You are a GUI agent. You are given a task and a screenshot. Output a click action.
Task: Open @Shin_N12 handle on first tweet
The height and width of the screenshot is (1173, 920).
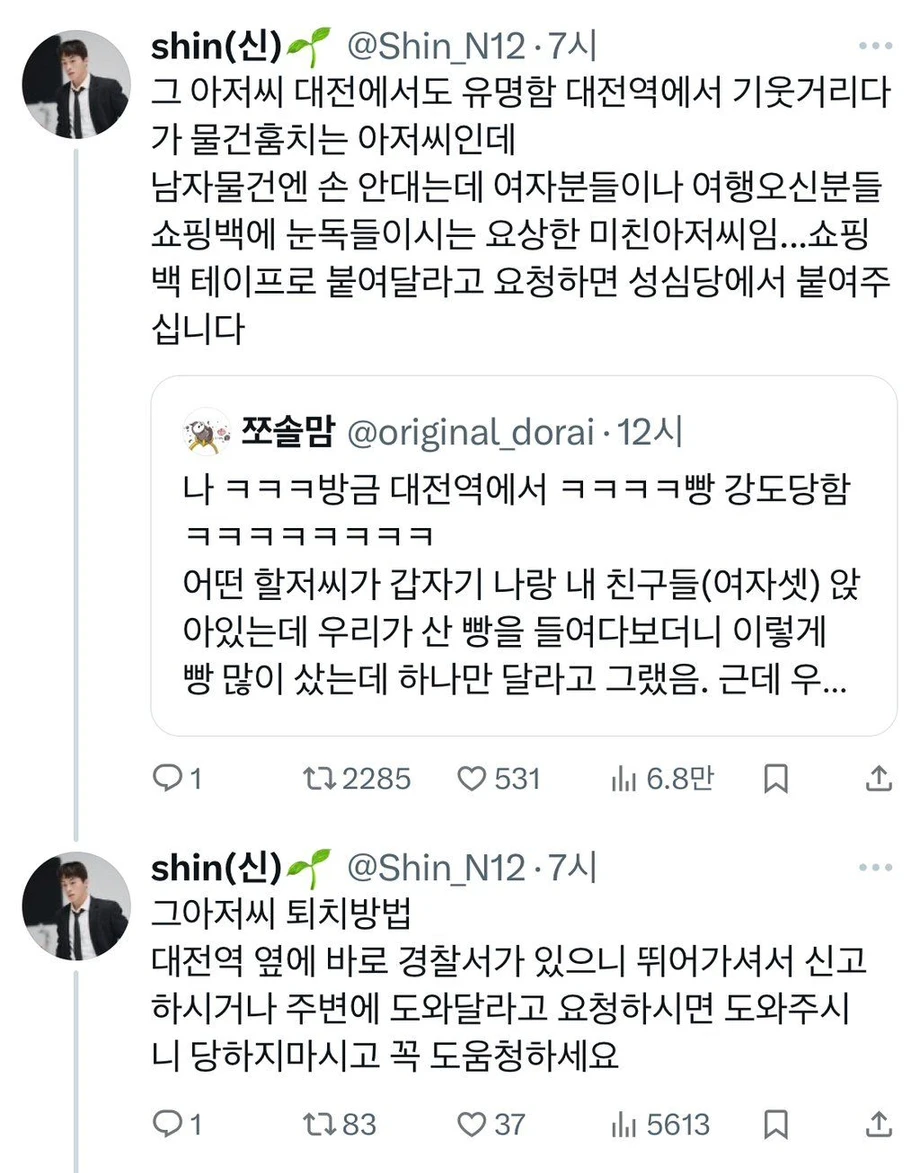click(437, 46)
